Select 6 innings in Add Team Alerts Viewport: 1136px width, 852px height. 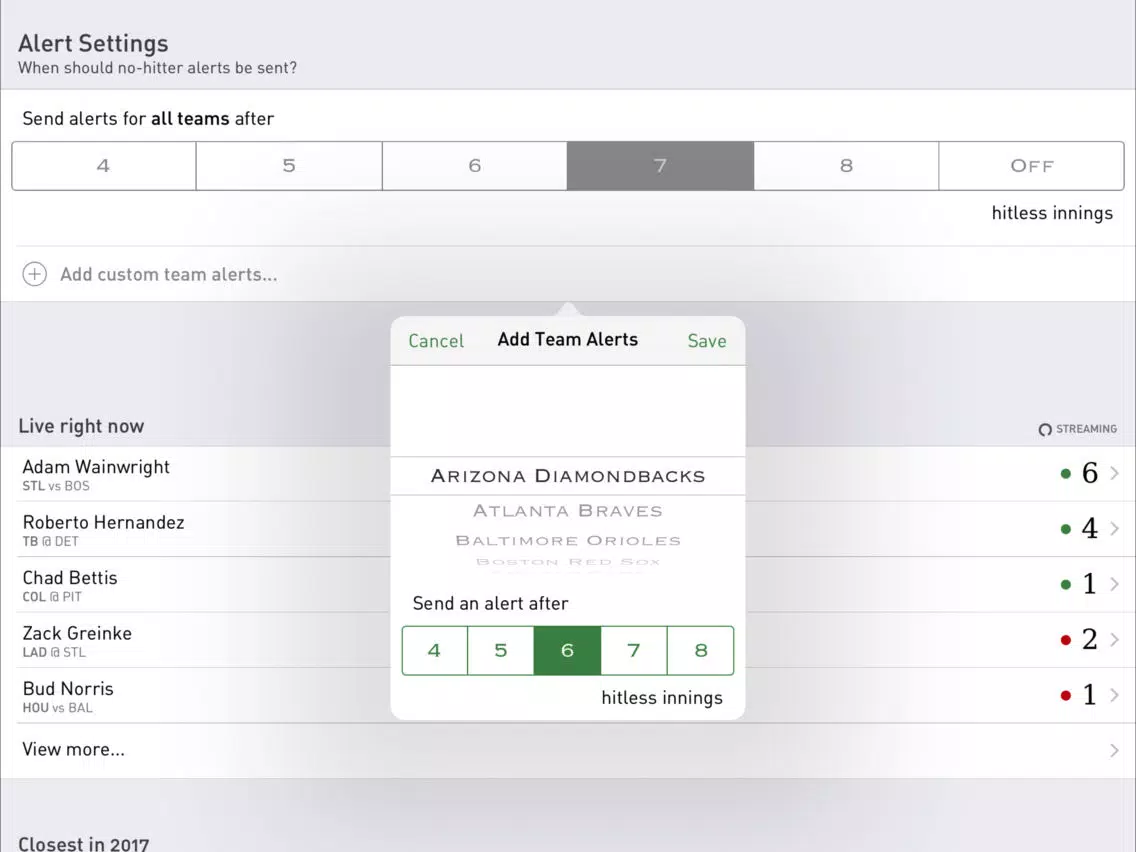pos(567,651)
